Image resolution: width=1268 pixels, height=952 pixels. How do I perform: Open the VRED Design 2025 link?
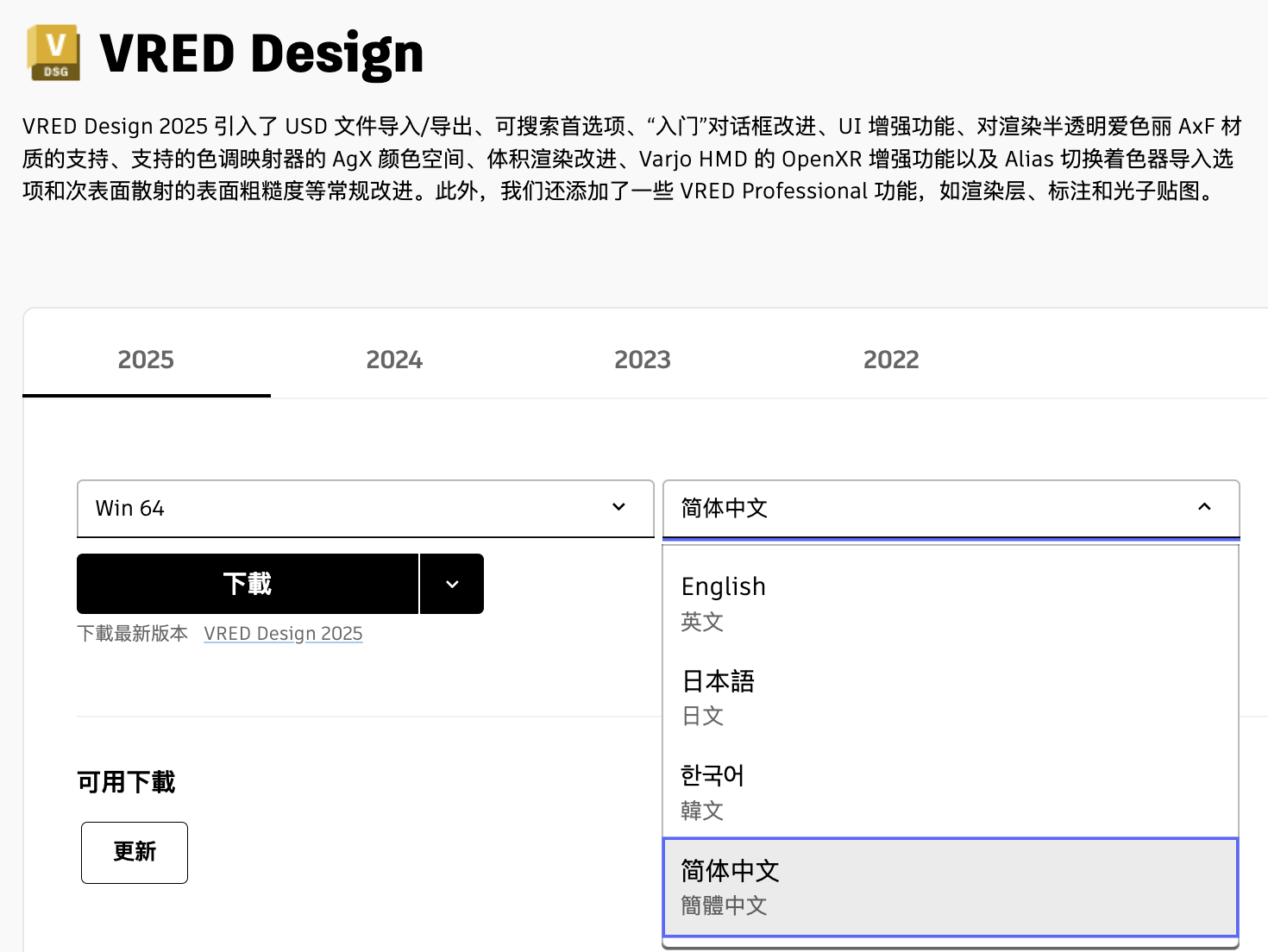(283, 634)
